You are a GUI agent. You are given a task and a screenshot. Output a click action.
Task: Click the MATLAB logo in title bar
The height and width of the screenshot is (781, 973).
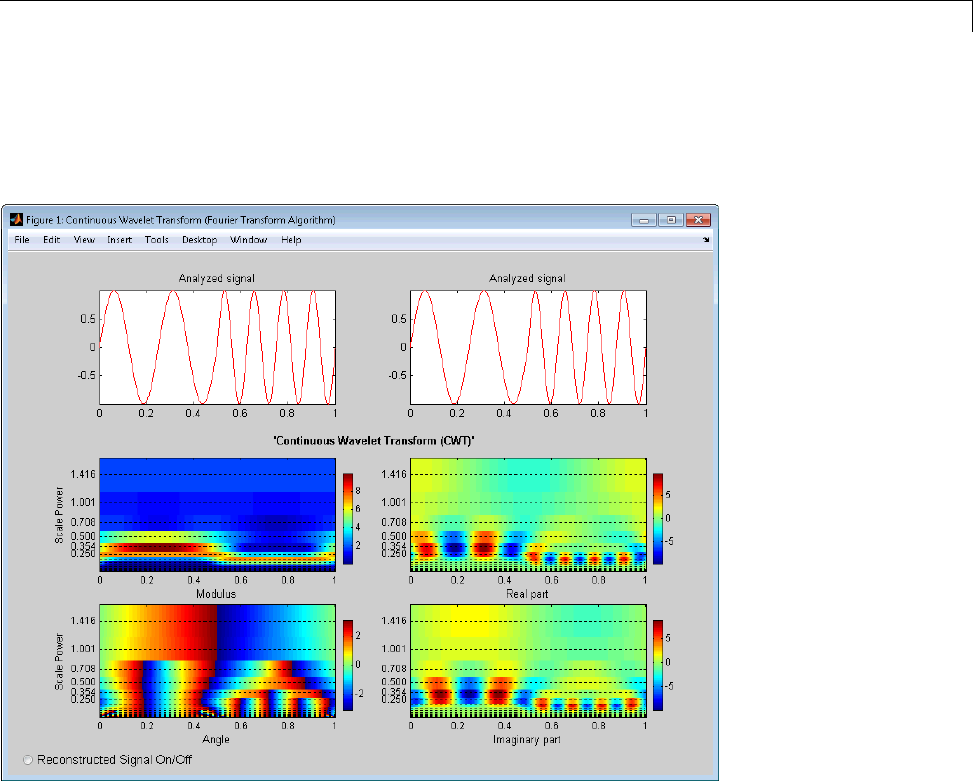point(17,220)
